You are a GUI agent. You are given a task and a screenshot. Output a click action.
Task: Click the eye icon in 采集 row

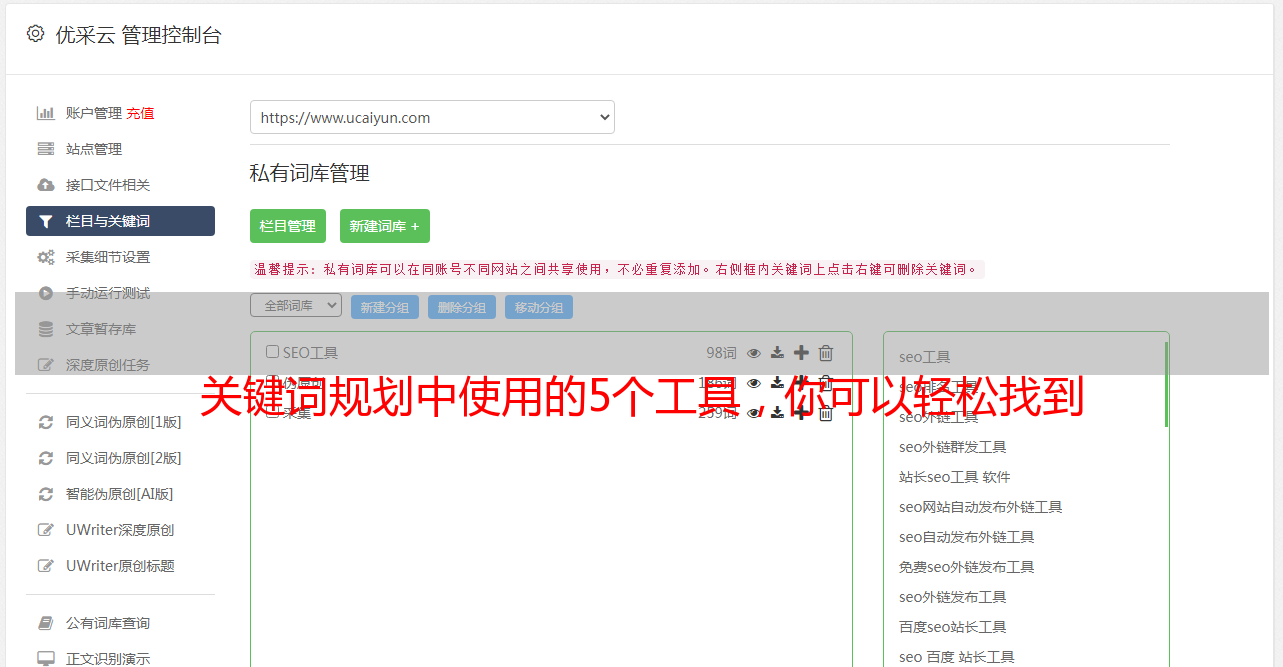pyautogui.click(x=754, y=413)
